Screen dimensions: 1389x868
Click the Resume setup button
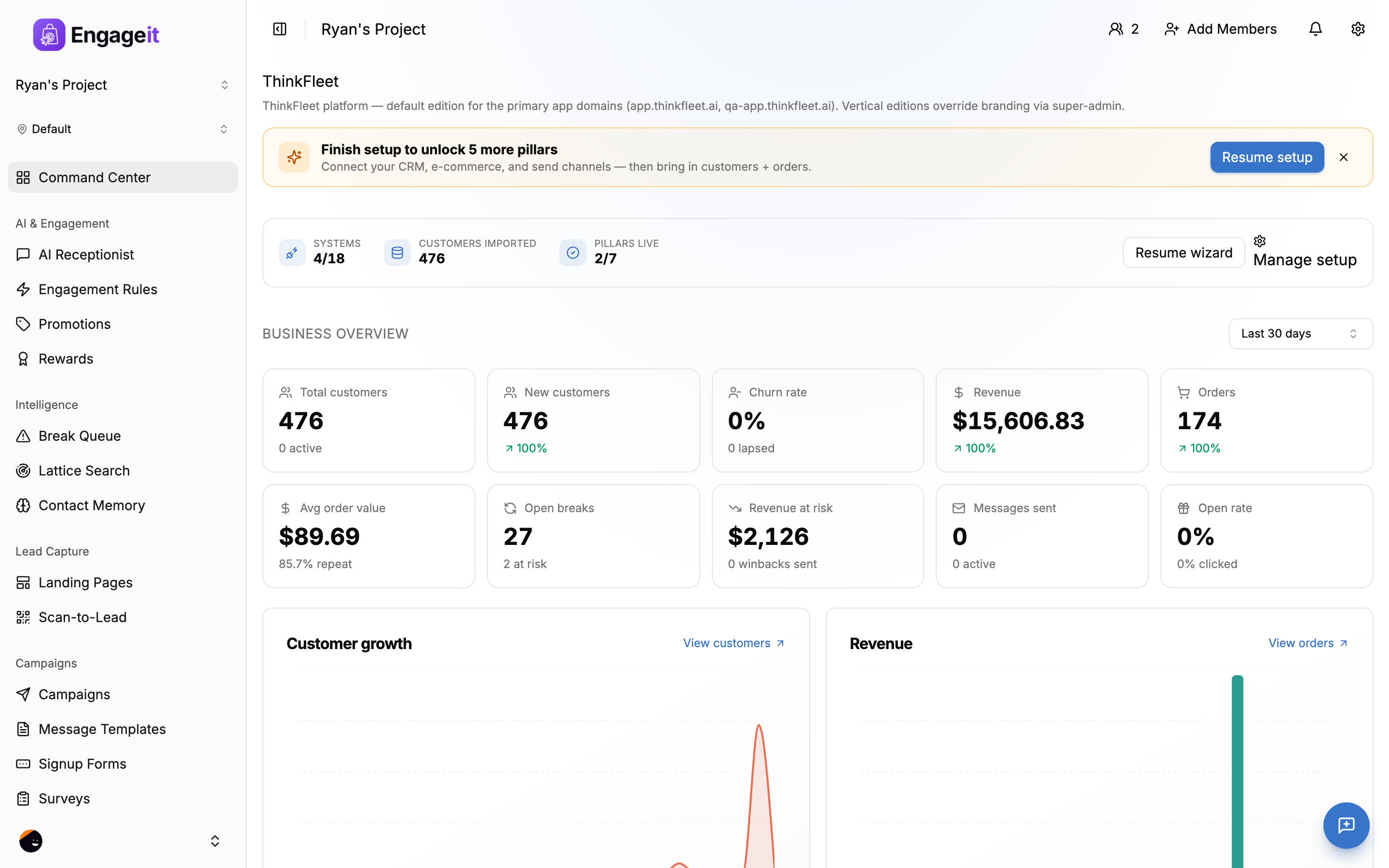click(x=1267, y=157)
